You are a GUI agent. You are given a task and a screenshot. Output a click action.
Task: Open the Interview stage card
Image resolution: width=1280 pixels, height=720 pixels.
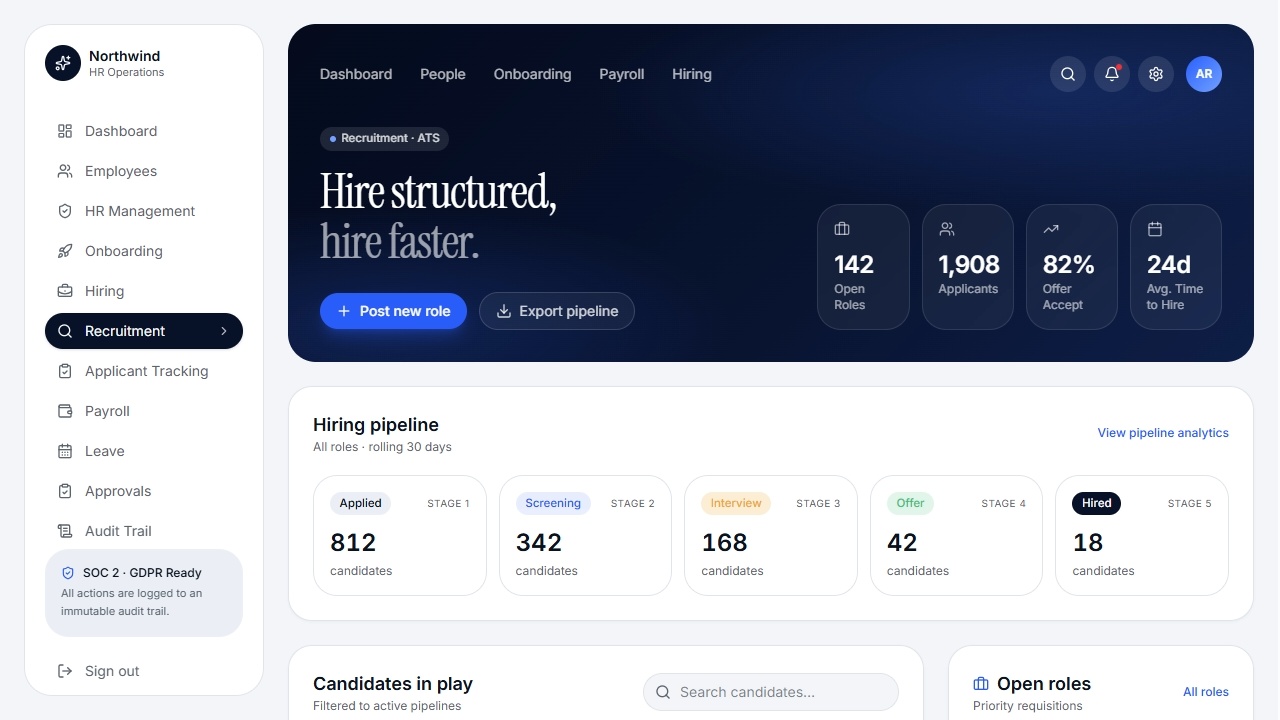click(771, 535)
